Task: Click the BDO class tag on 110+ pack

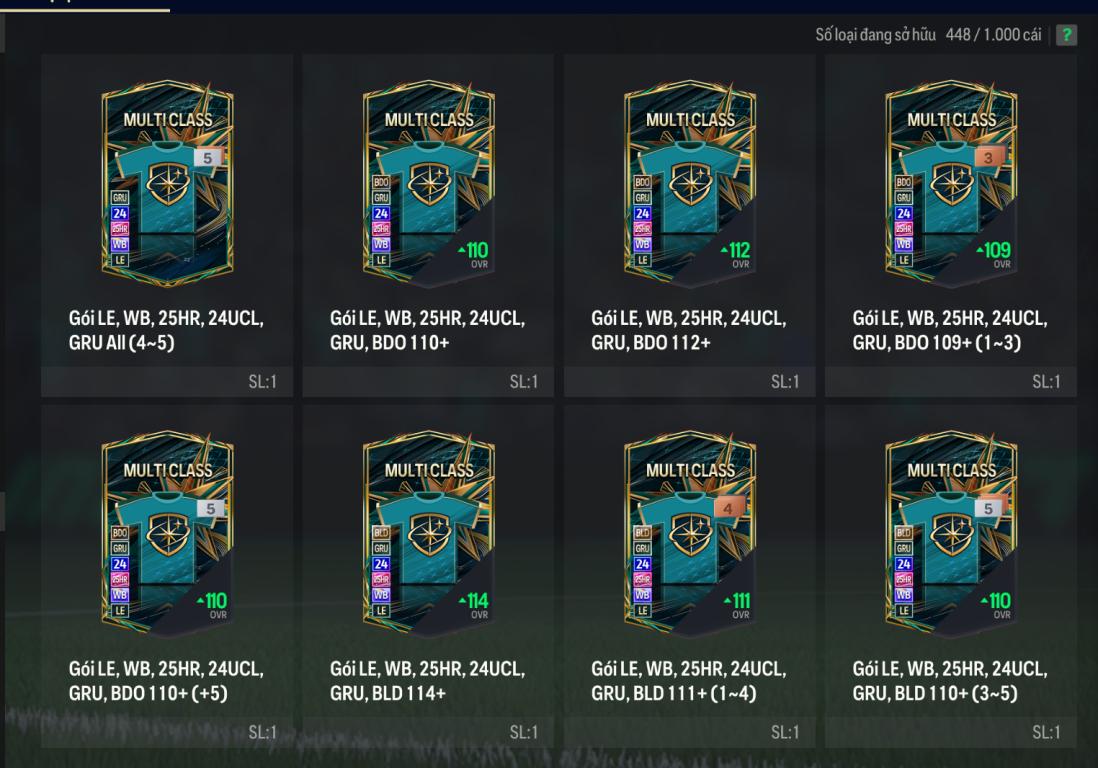Action: (x=381, y=182)
